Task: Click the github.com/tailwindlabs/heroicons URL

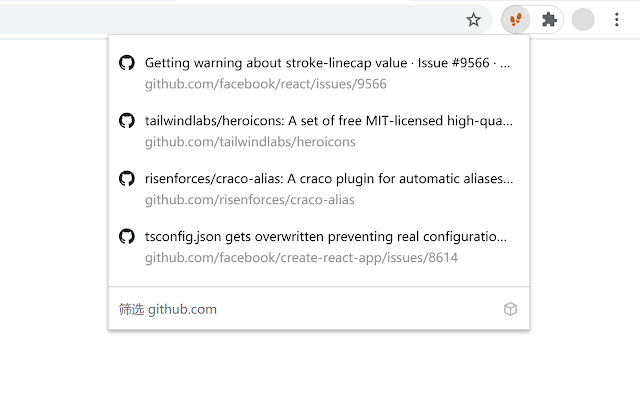Action: (x=250, y=142)
